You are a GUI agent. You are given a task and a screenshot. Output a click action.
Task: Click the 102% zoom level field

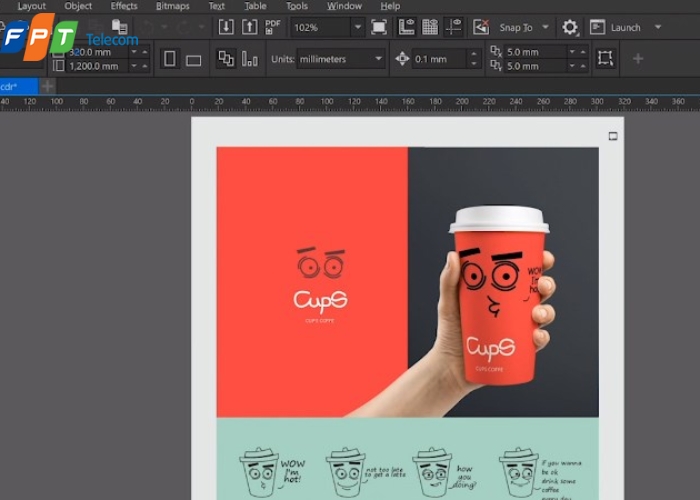(320, 28)
